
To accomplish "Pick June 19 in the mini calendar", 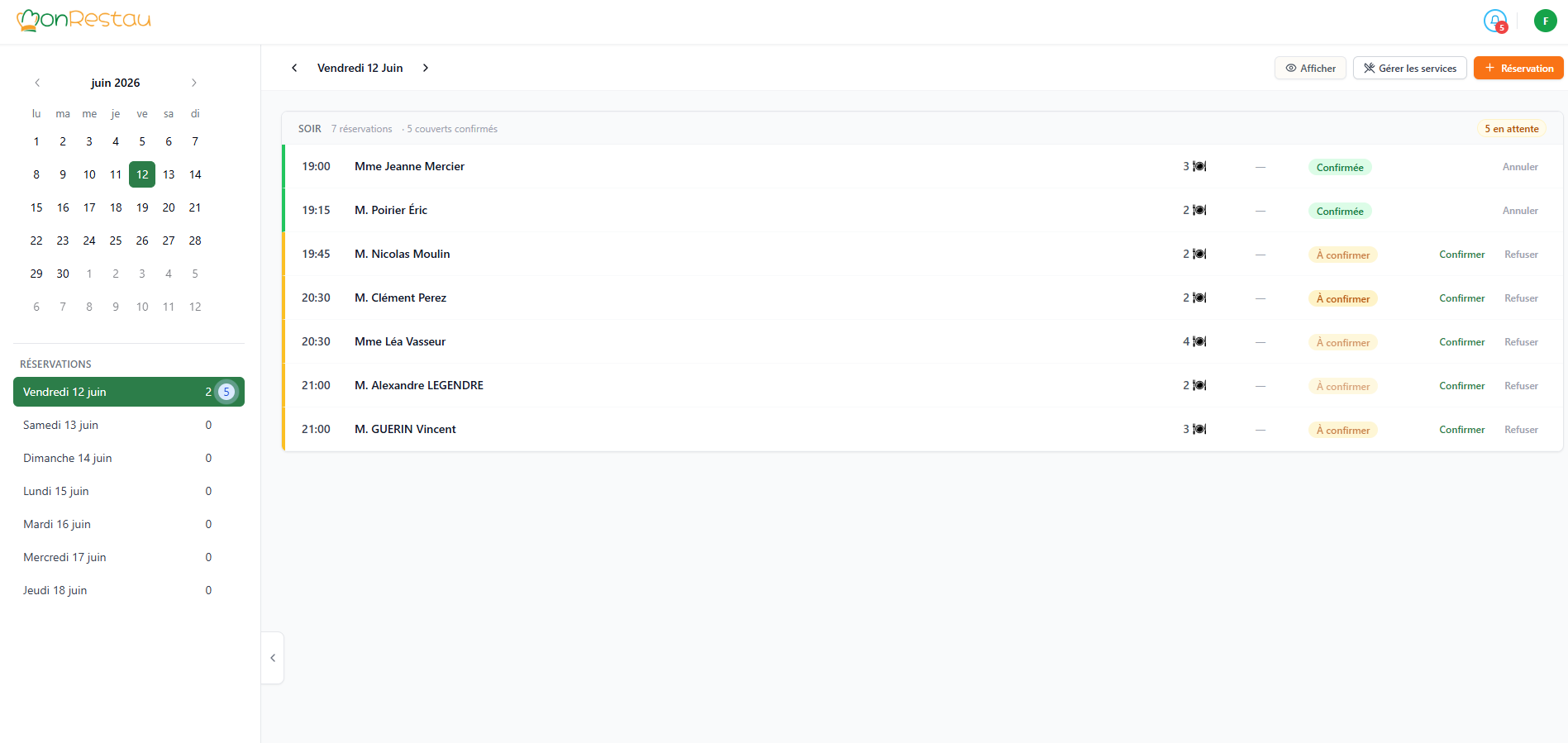I will coord(142,207).
